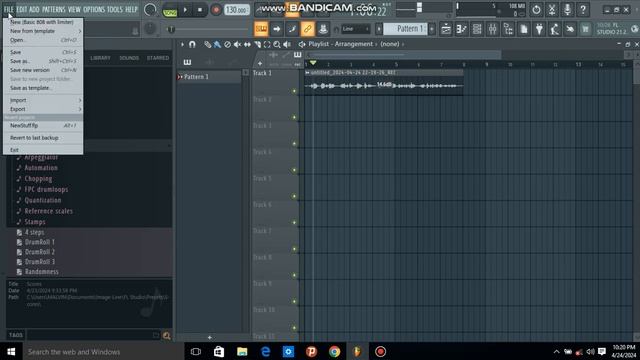Viewport: 640px width, 360px height.
Task: Choose Open… from File menu
Action: 43,40
